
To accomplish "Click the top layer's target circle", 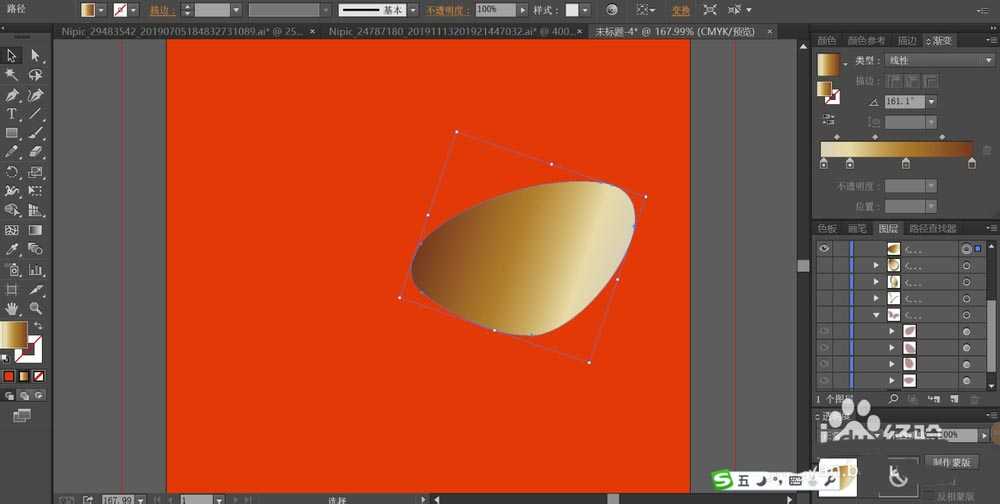I will [x=966, y=249].
